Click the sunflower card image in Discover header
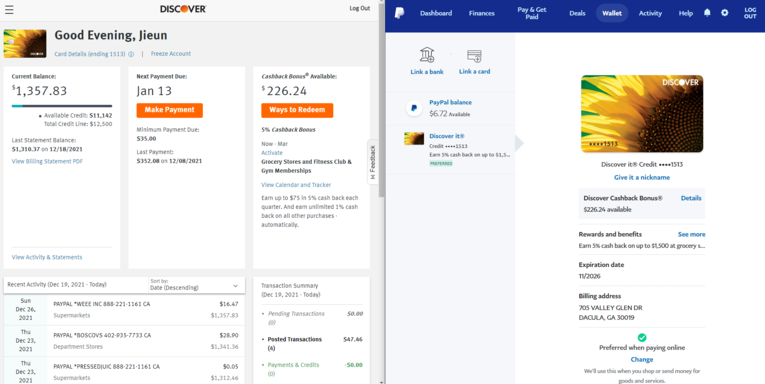The height and width of the screenshot is (384, 765). (25, 43)
